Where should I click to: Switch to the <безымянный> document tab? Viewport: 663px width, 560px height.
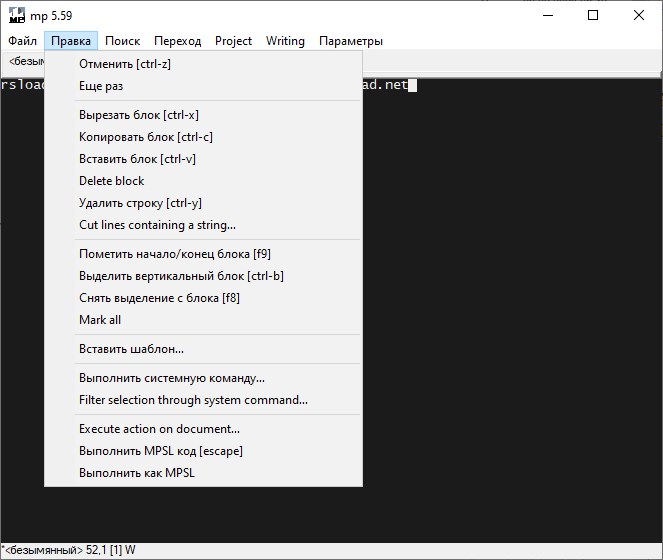tap(25, 62)
